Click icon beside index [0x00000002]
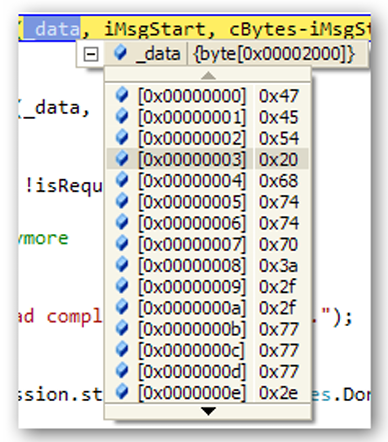This screenshot has width=388, height=442. coord(122,138)
